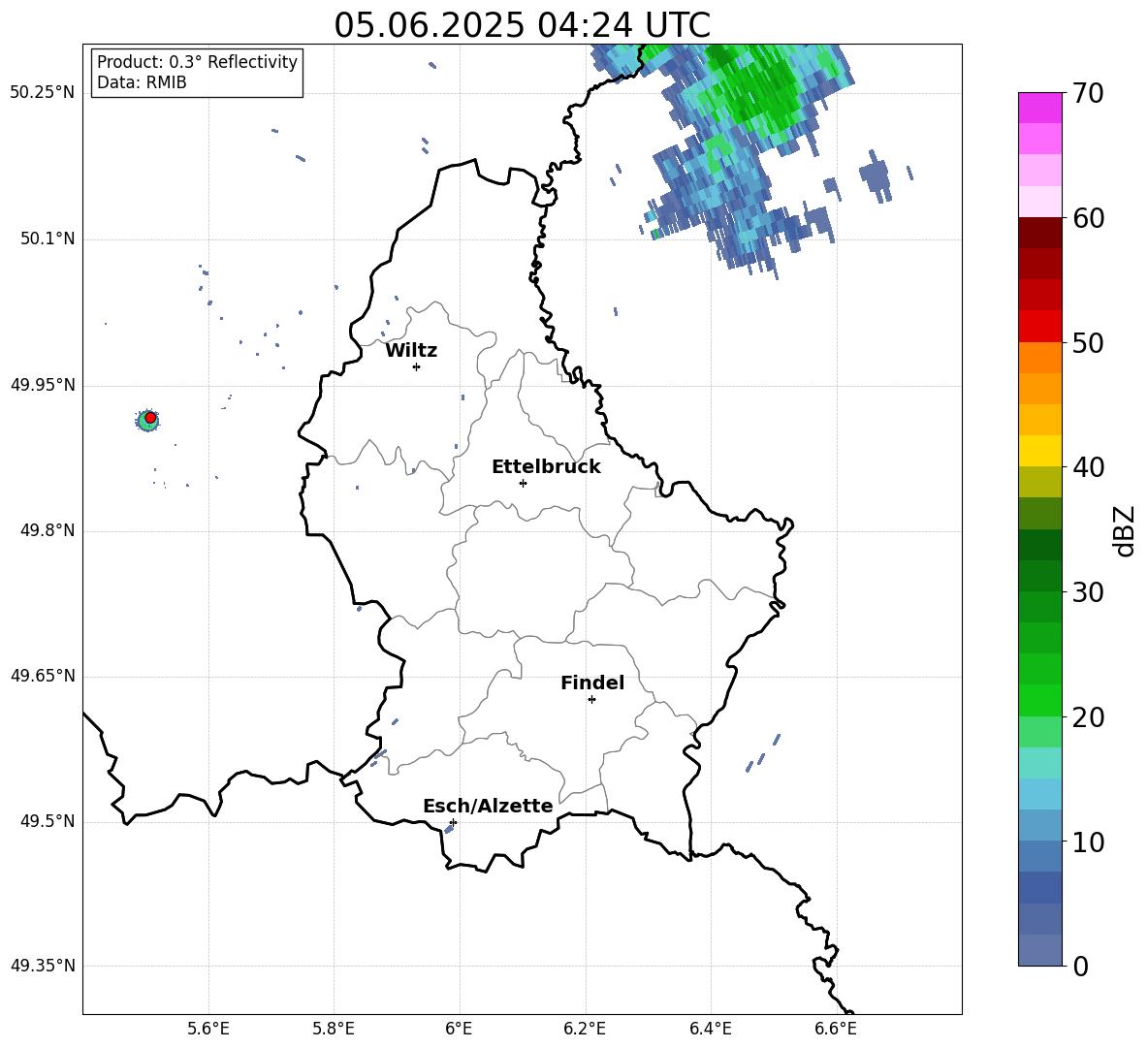Click the 'Product: 0.3° Reflectivity' legend text
The image size is (1148, 1048).
click(x=197, y=61)
